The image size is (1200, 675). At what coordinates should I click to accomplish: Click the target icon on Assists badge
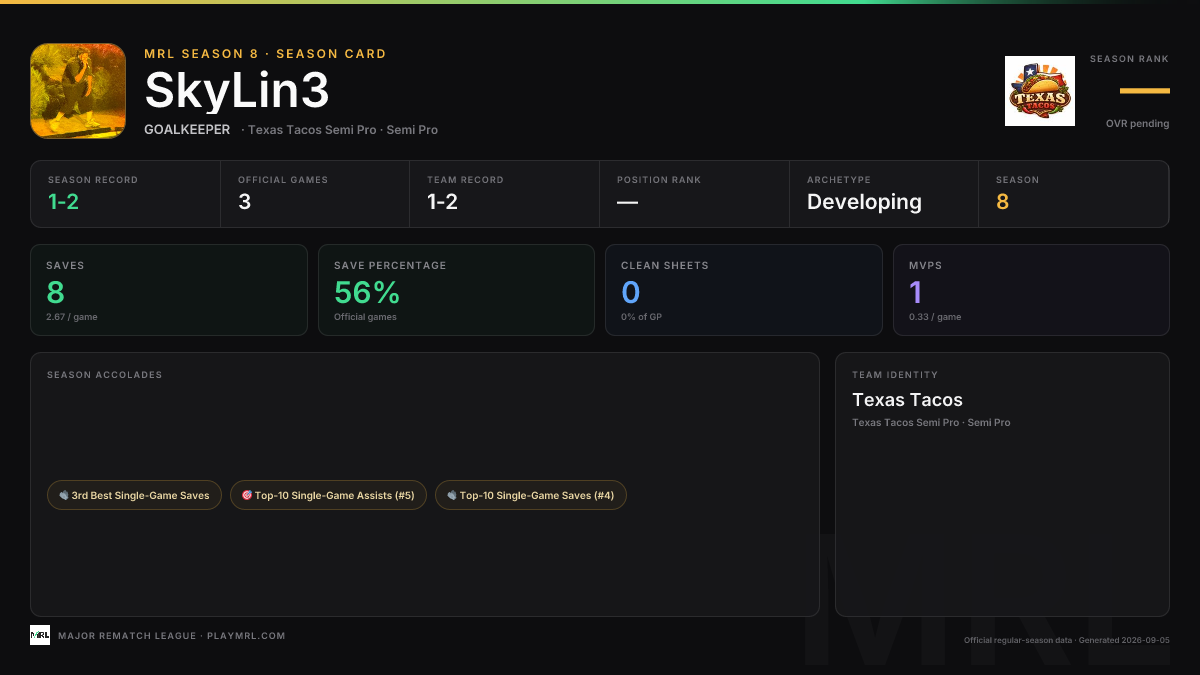pos(247,495)
